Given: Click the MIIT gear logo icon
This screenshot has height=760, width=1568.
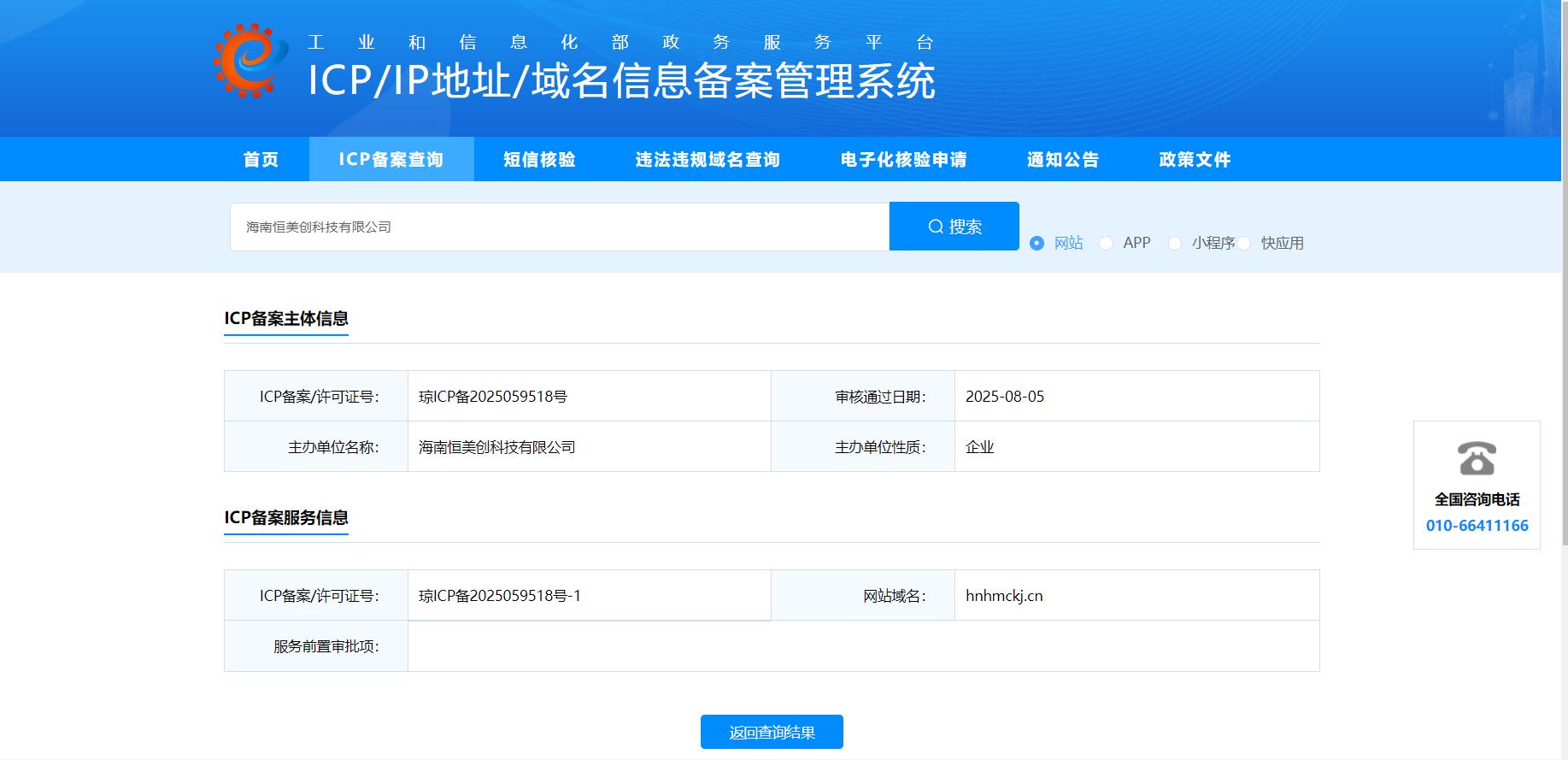Looking at the screenshot, I should click(250, 61).
